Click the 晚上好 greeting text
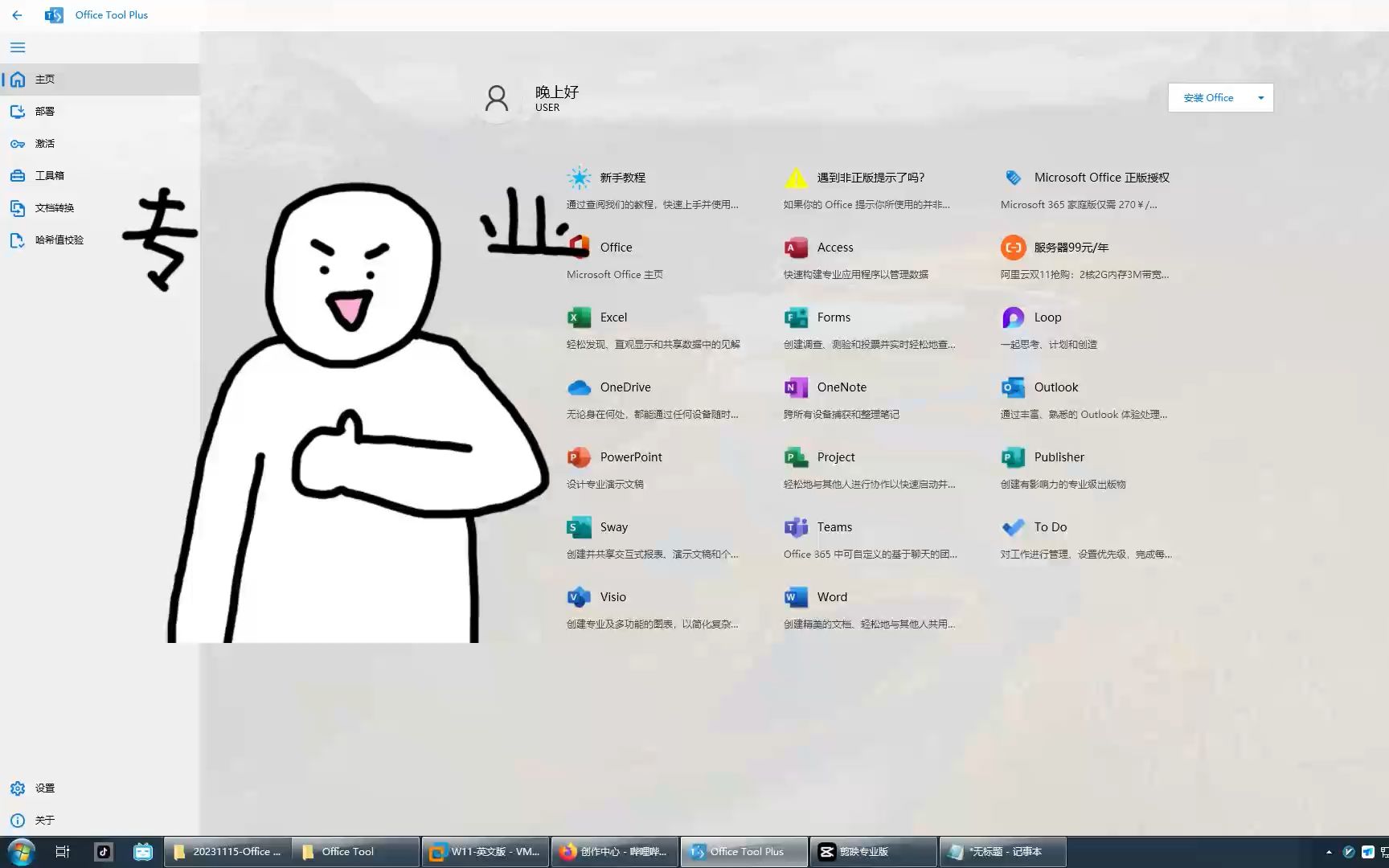 [x=557, y=92]
